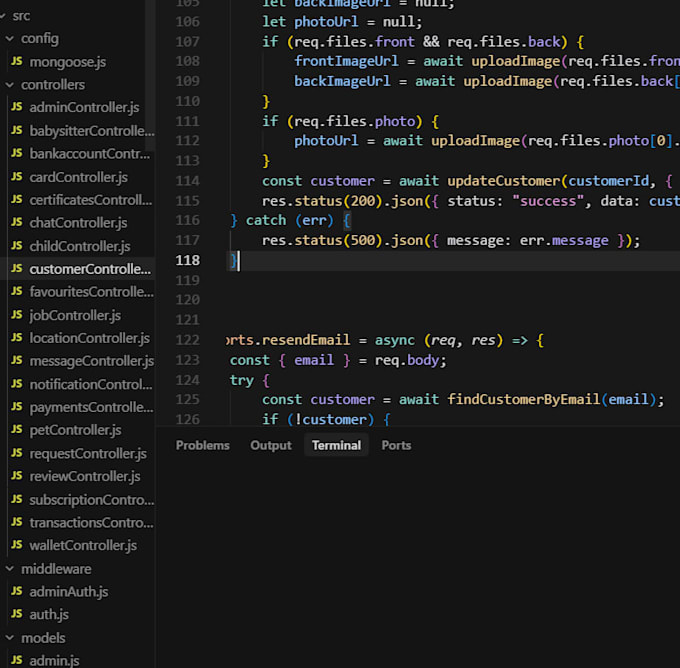This screenshot has width=680, height=668.
Task: Open jobController.js file
Action: click(75, 315)
